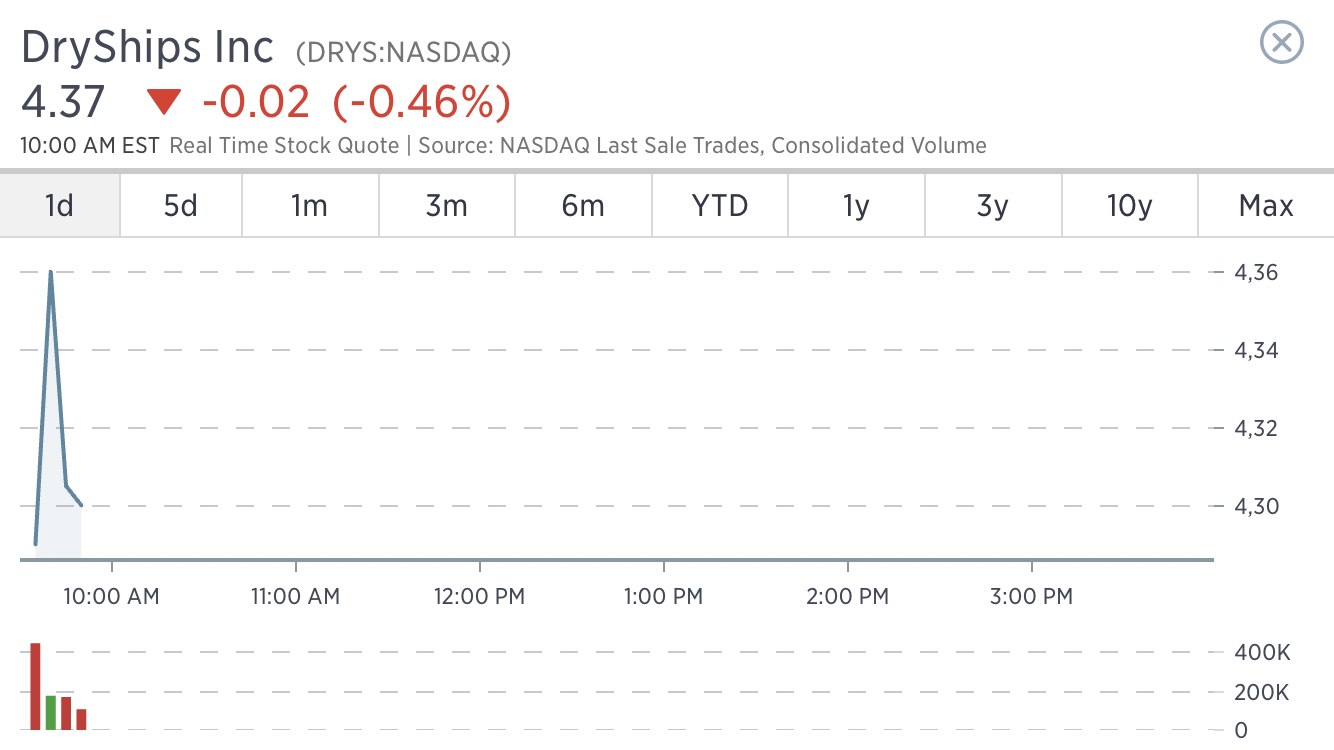
Task: Click the red down-arrow price change icon
Action: tap(163, 102)
